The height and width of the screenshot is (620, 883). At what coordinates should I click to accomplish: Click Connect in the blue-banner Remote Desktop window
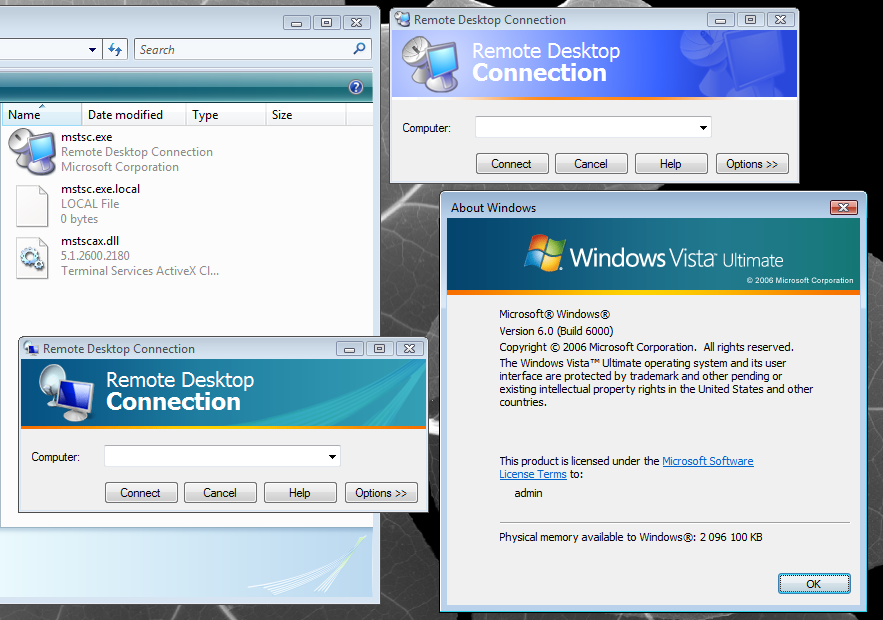coord(512,164)
